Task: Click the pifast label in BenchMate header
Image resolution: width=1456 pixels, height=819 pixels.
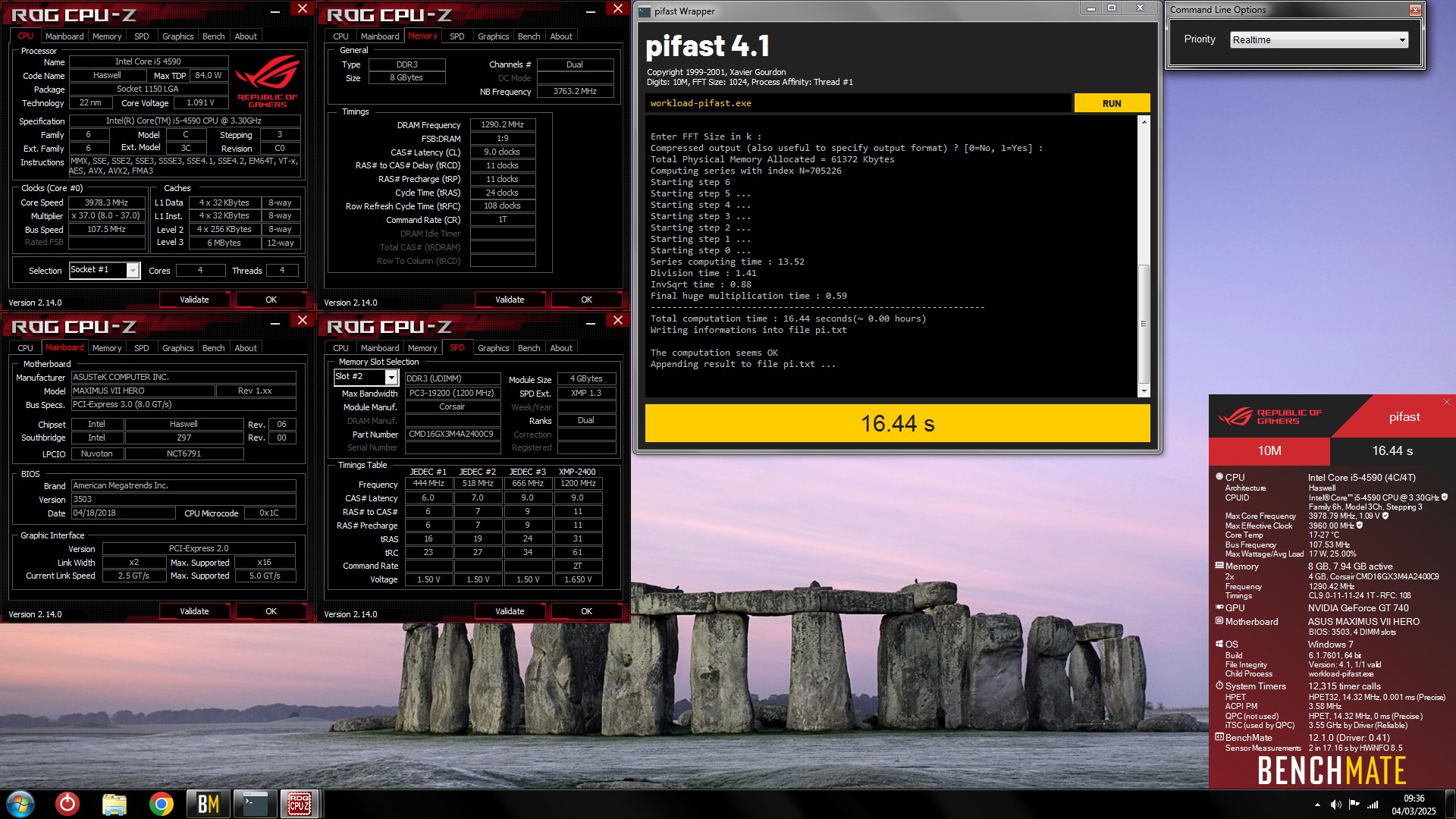Action: click(1404, 417)
